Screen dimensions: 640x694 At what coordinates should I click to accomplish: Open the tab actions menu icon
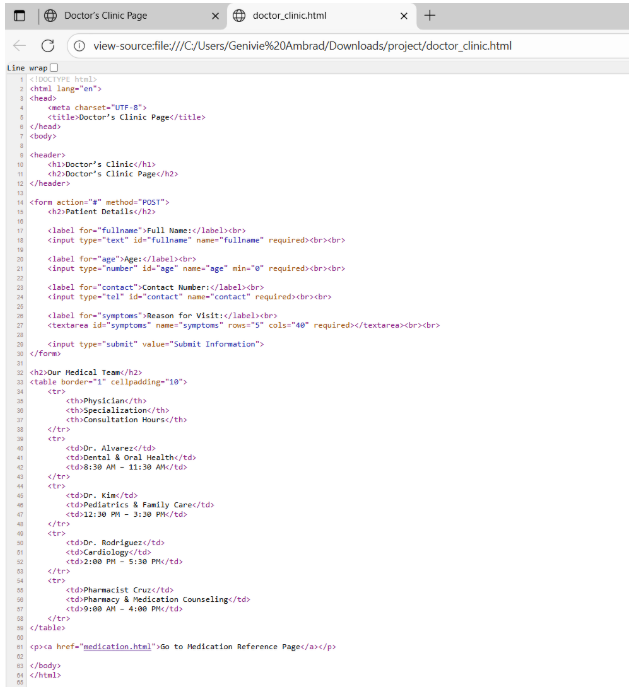(19, 16)
